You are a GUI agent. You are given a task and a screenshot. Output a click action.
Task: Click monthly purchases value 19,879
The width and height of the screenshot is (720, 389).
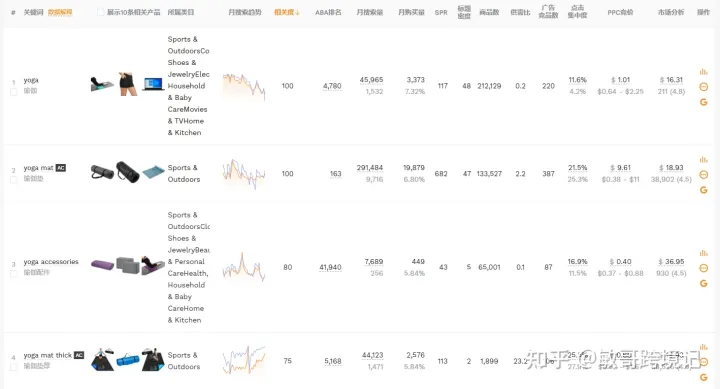tap(414, 168)
